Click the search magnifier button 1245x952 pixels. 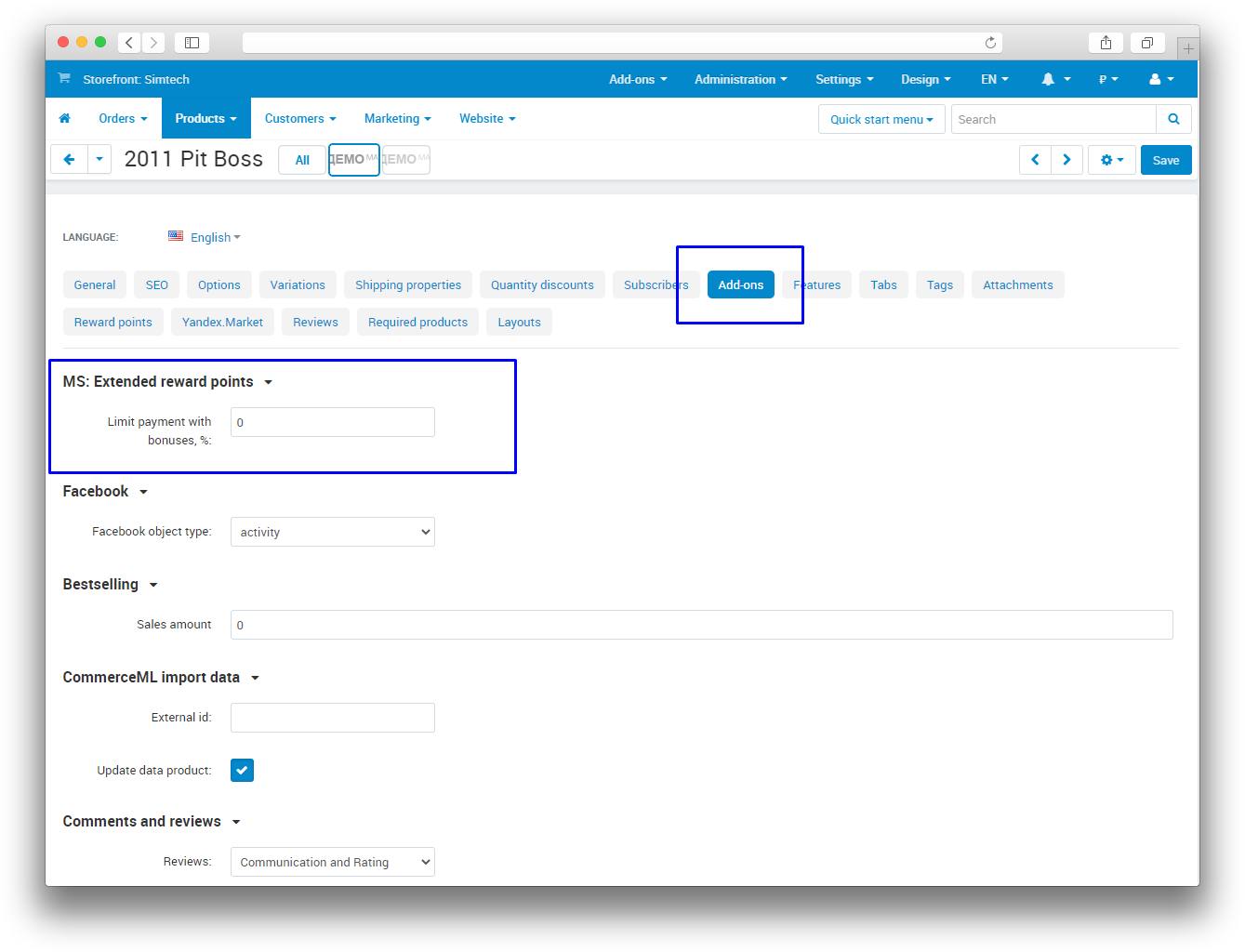pyautogui.click(x=1173, y=119)
